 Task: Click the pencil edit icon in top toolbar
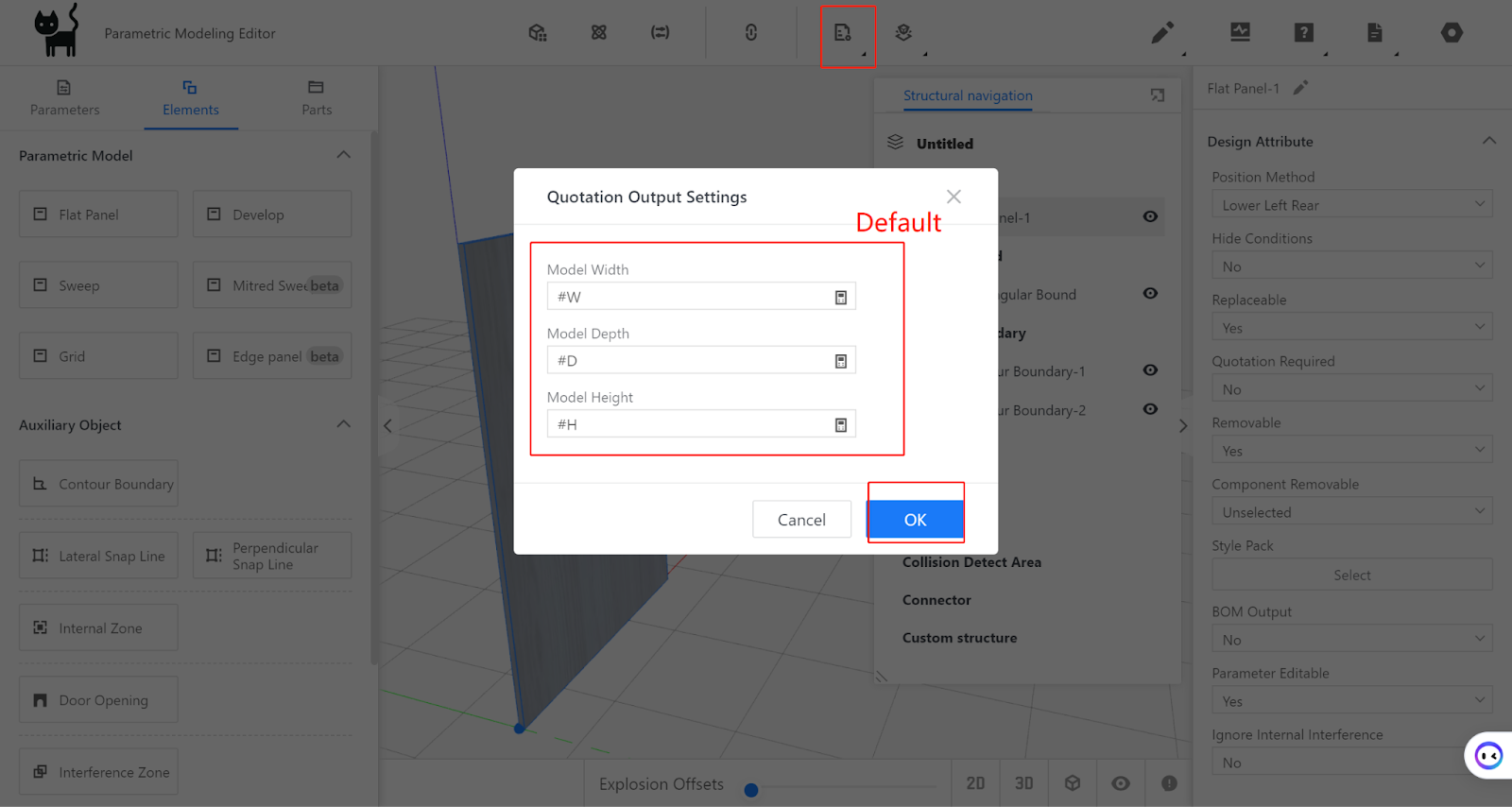click(x=1162, y=33)
